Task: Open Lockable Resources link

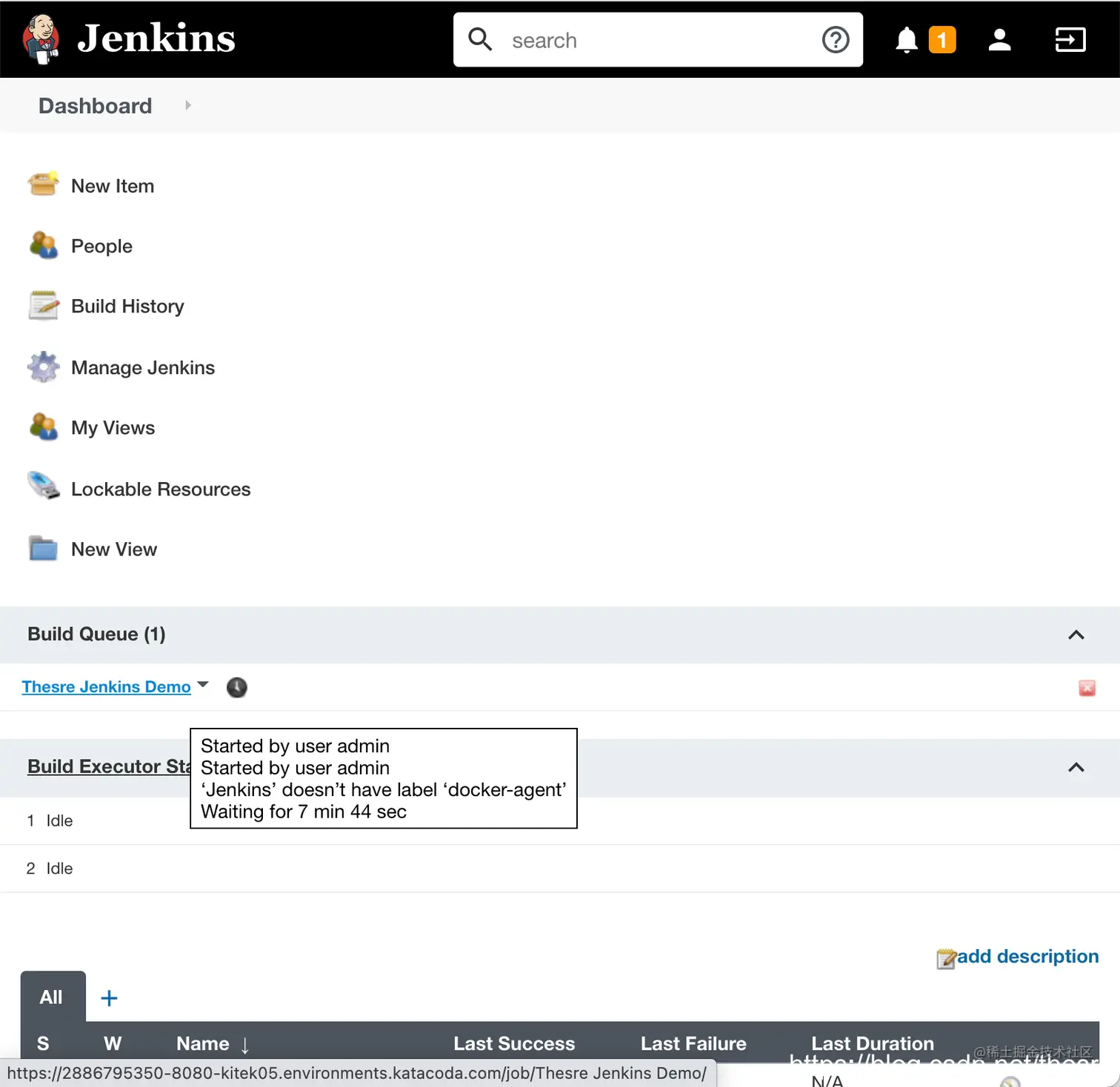Action: 161,489
